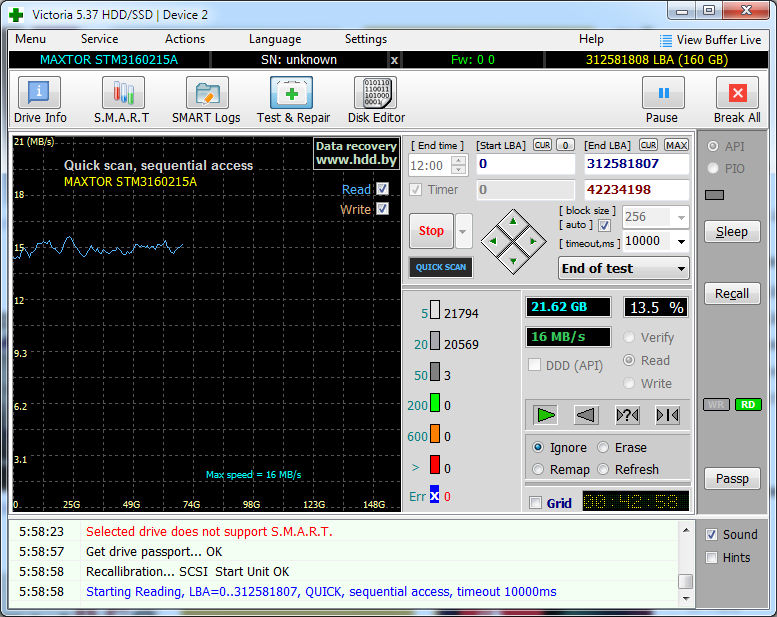Click the up arrow on navigation diamond

click(513, 222)
